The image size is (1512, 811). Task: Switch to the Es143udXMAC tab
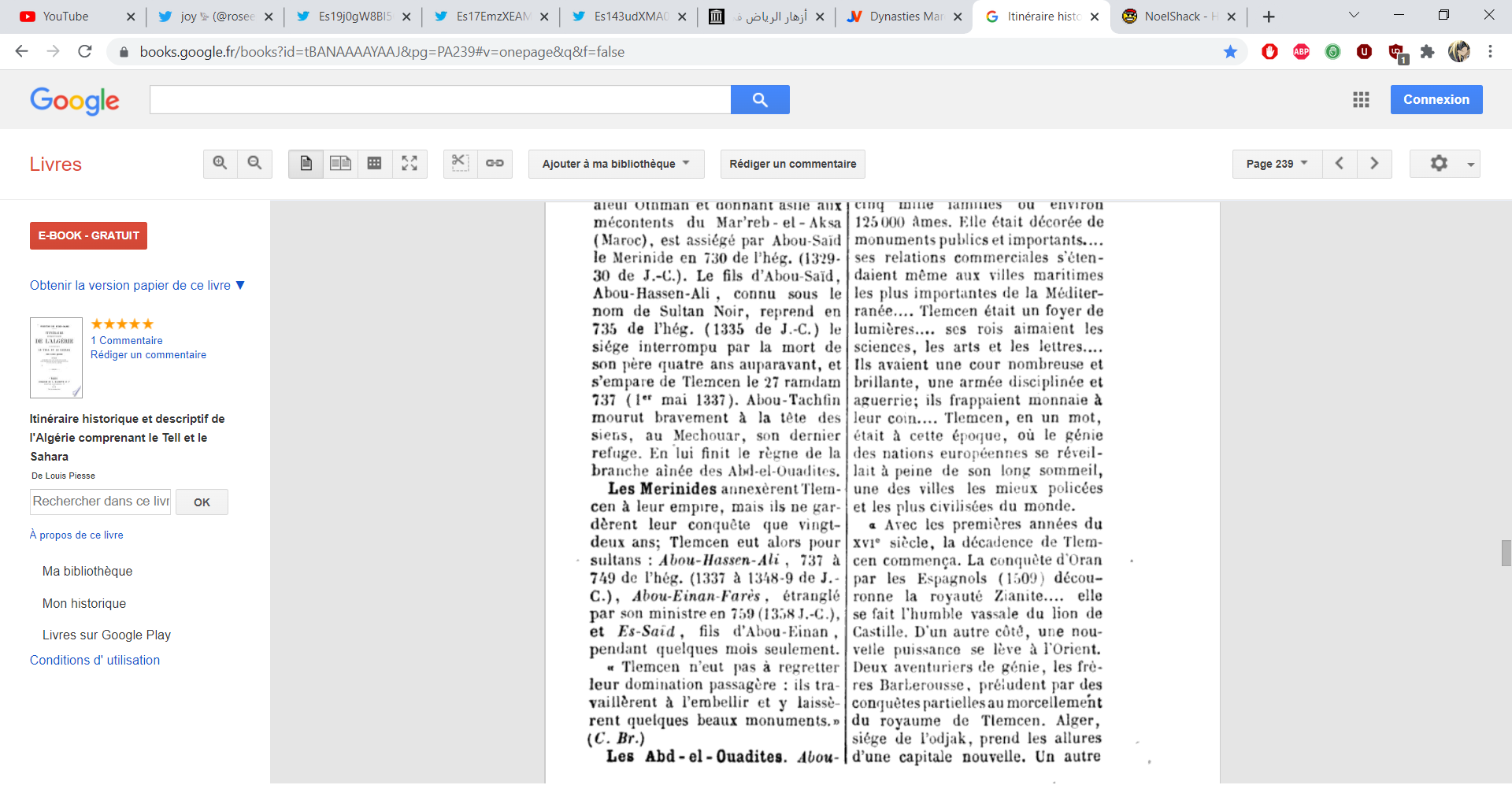pyautogui.click(x=620, y=17)
